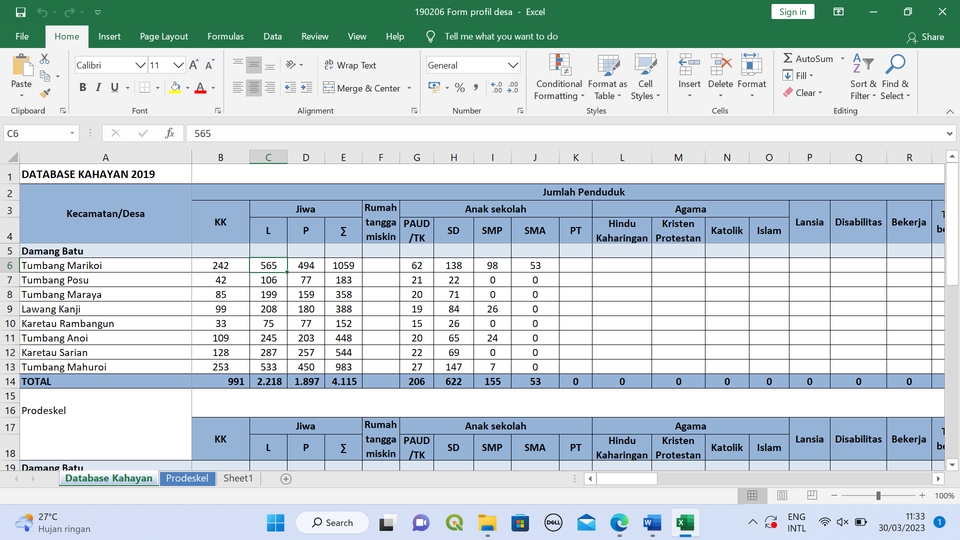Switch to the Data ribbon tab

pyautogui.click(x=272, y=37)
